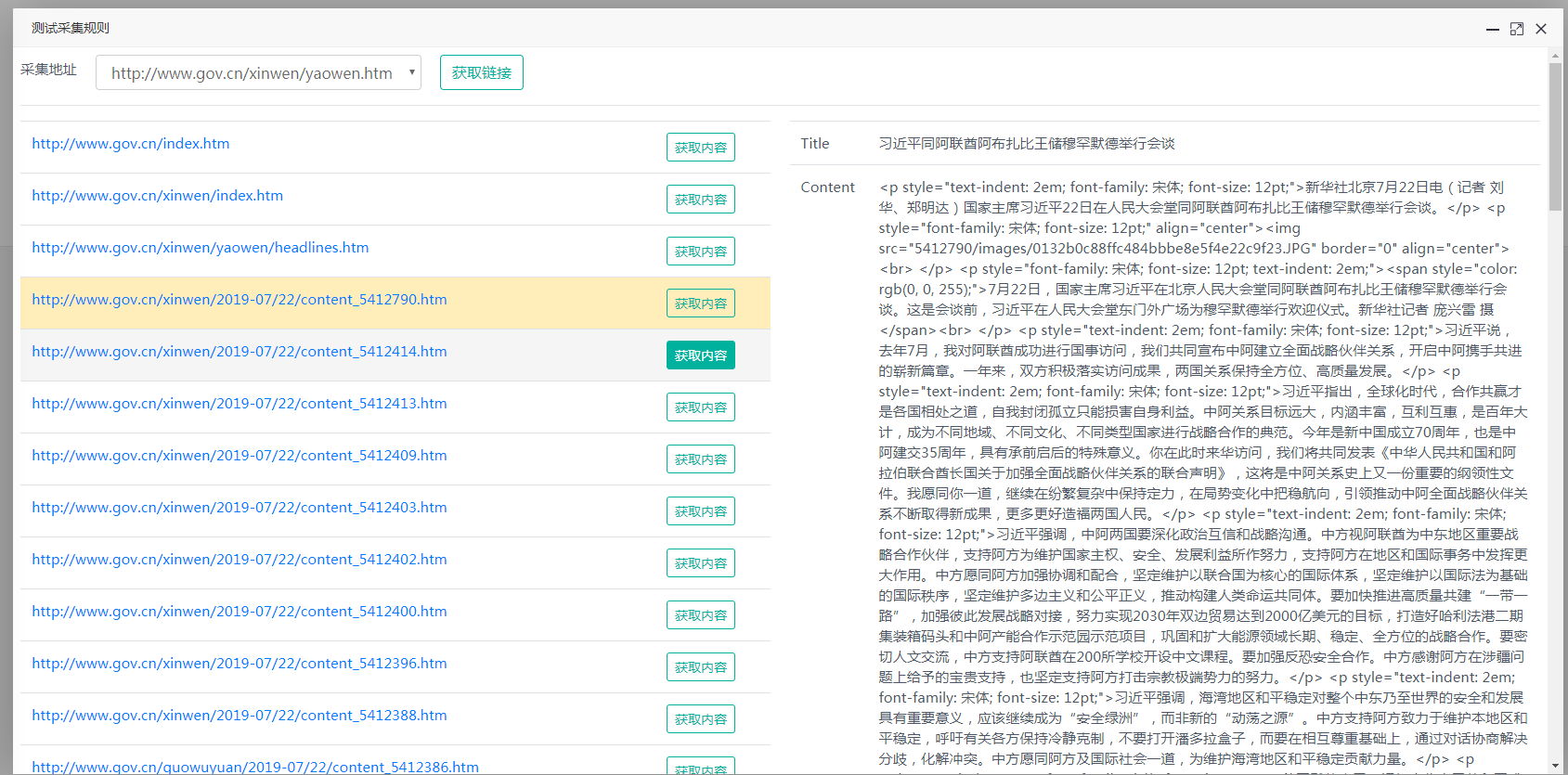Image resolution: width=1568 pixels, height=775 pixels.
Task: Open the xinwen/index.htm link
Action: click(x=158, y=196)
